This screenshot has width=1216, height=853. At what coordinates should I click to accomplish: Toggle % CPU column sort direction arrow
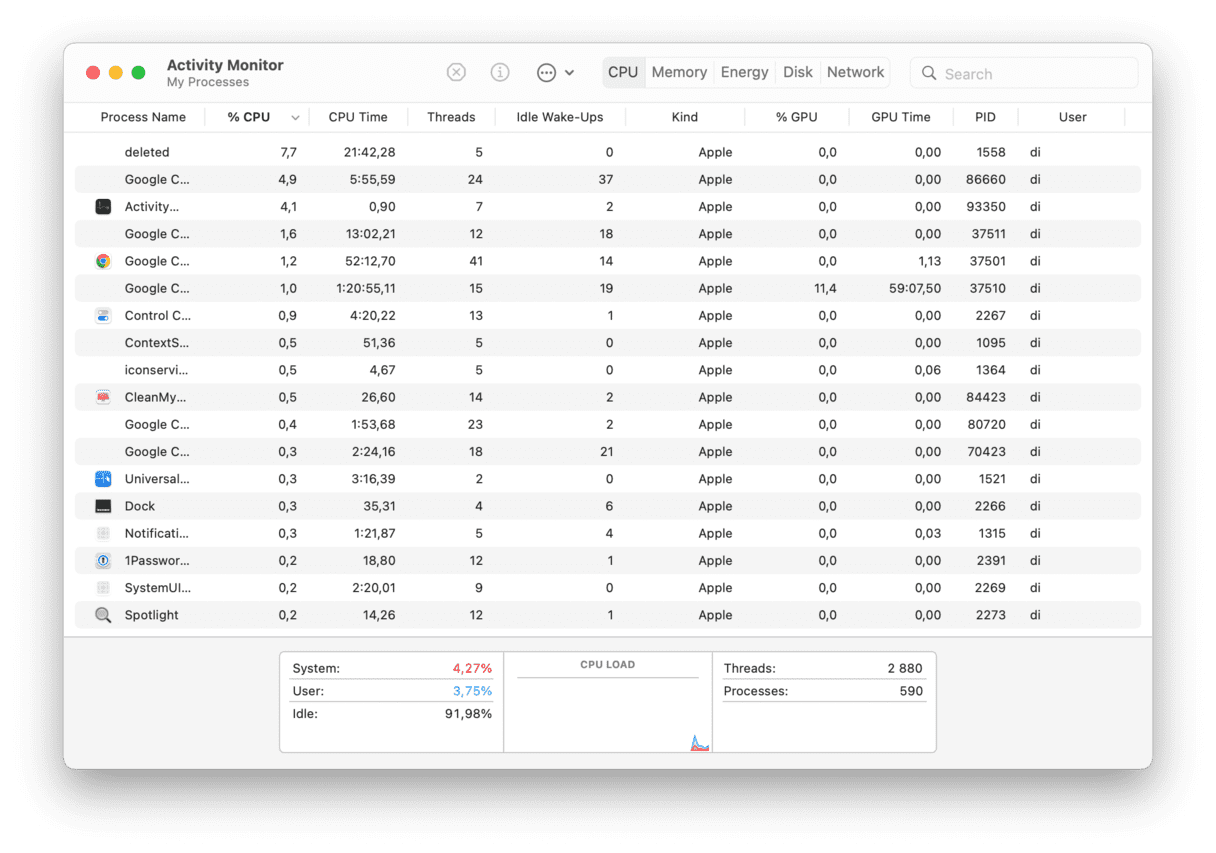pyautogui.click(x=295, y=118)
